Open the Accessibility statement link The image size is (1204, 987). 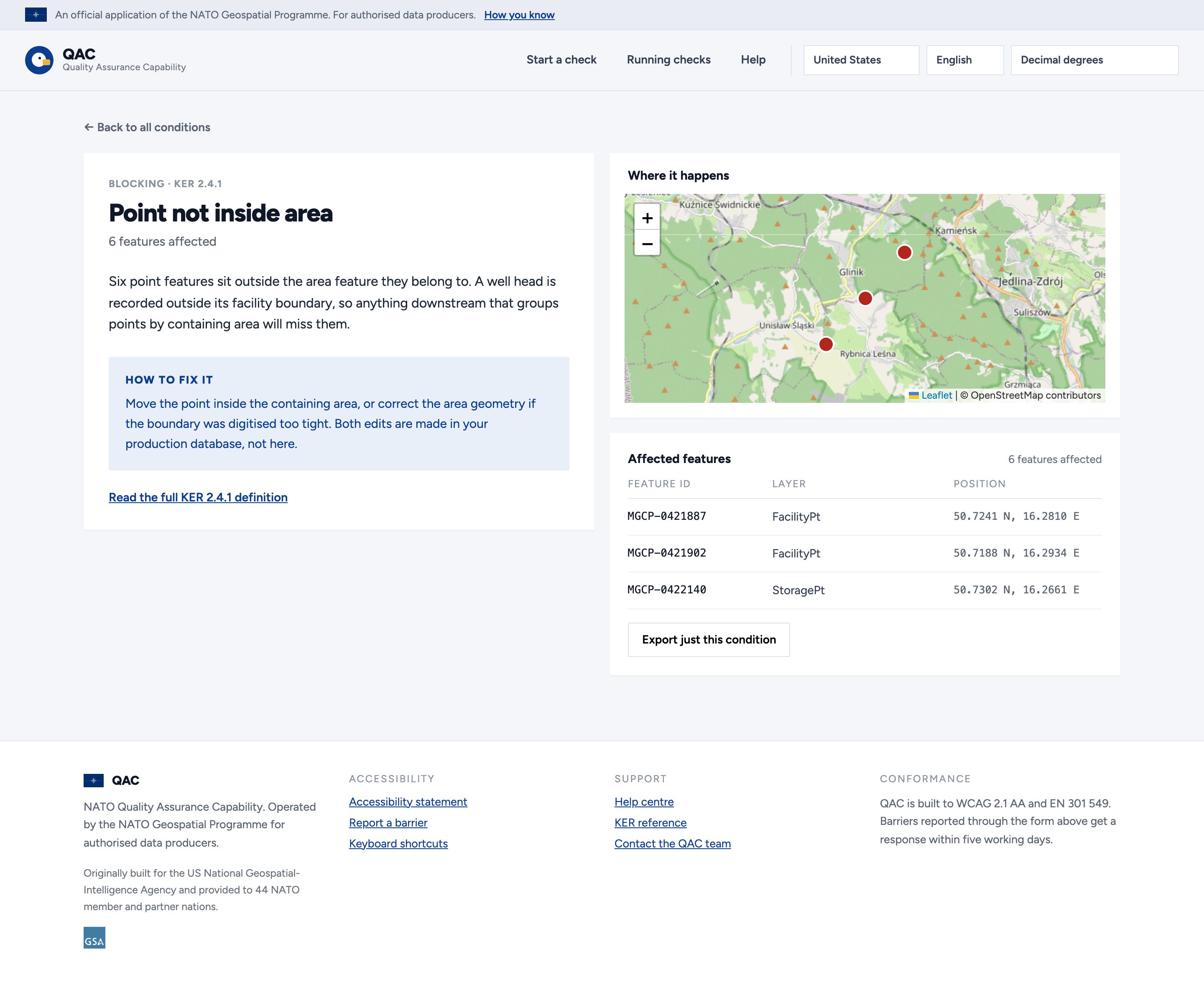pos(408,801)
